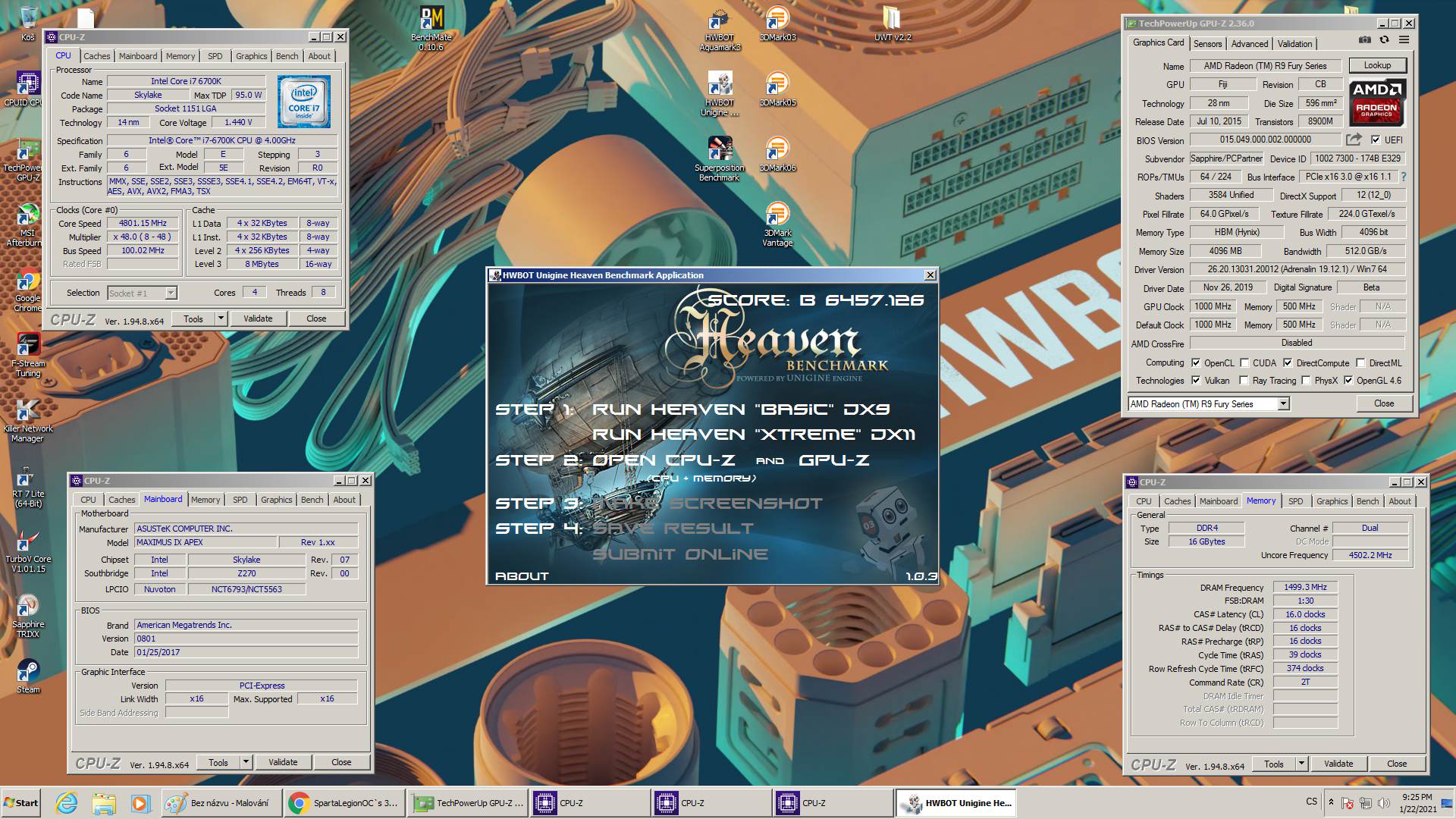Click the CS language indicator in tray
The height and width of the screenshot is (819, 1456).
(x=1311, y=802)
